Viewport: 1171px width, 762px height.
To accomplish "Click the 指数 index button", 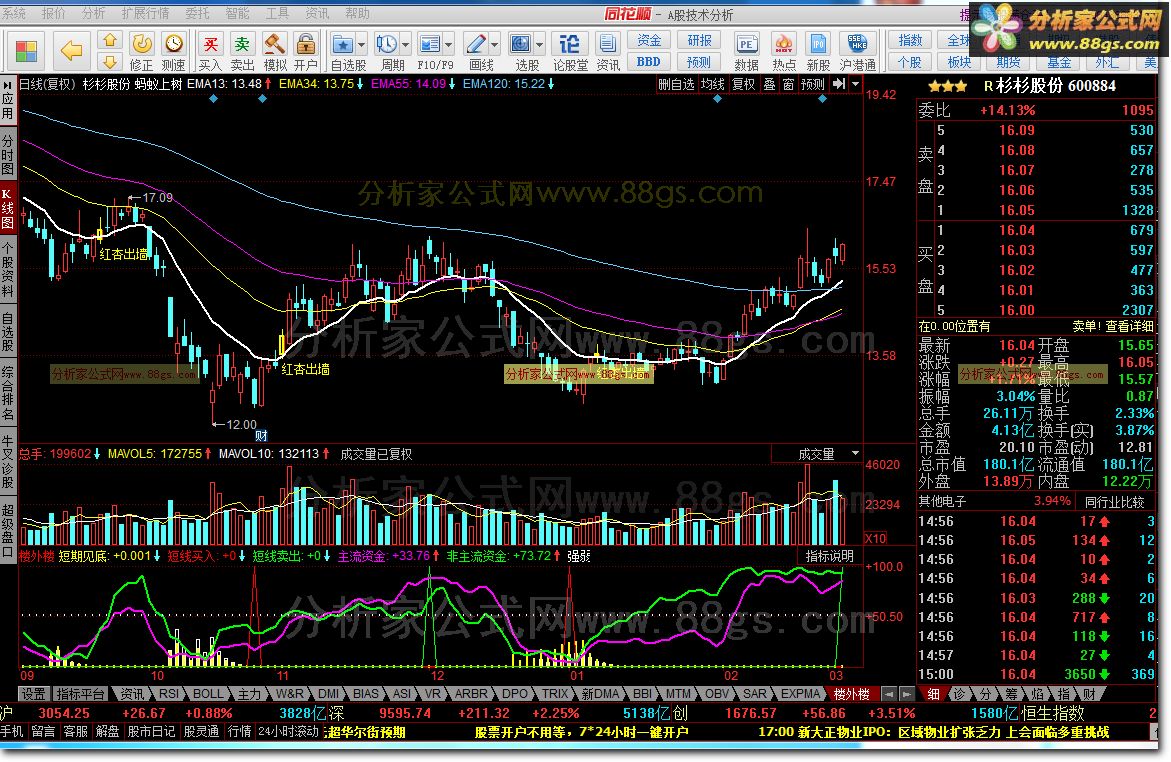I will (x=910, y=40).
